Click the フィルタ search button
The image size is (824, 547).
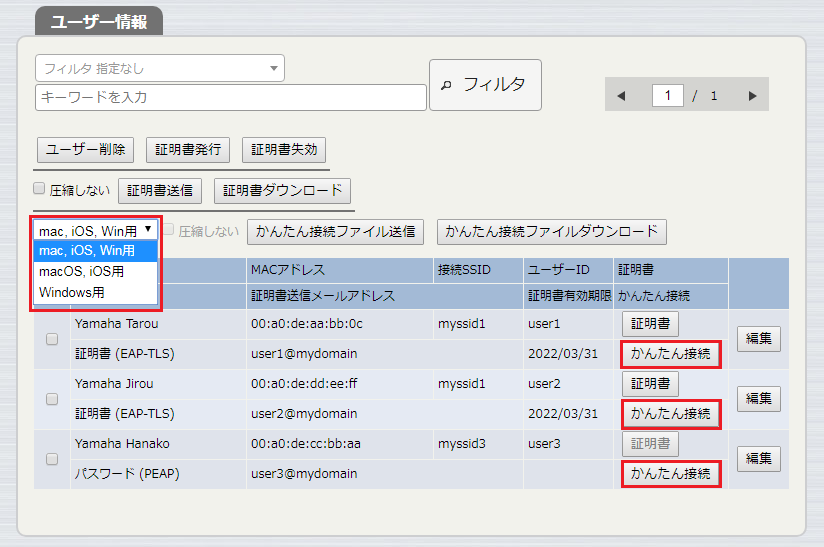coord(485,85)
